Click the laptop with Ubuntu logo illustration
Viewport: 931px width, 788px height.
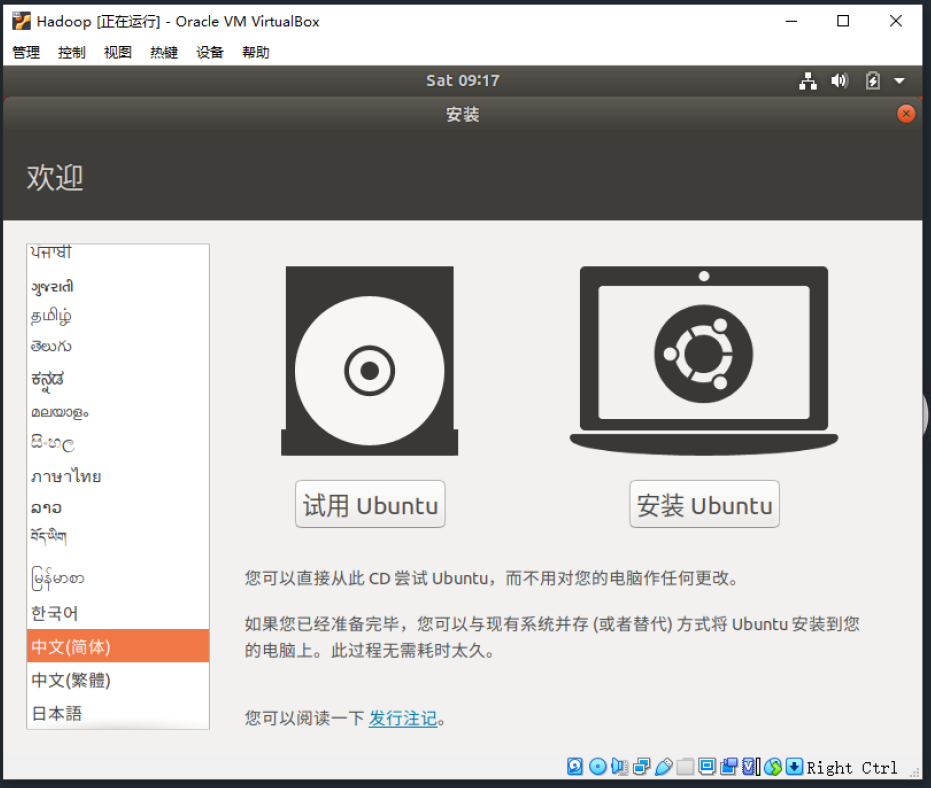click(x=704, y=360)
